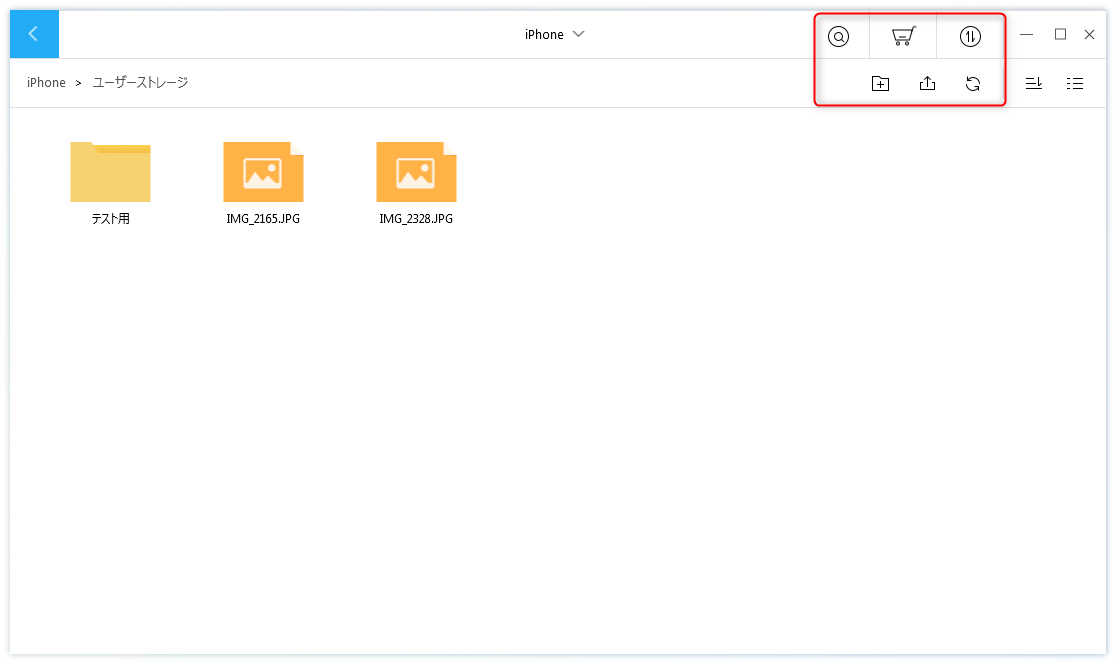Click the transfer up-down arrows icon
This screenshot has height=664, width=1116.
coord(970,36)
